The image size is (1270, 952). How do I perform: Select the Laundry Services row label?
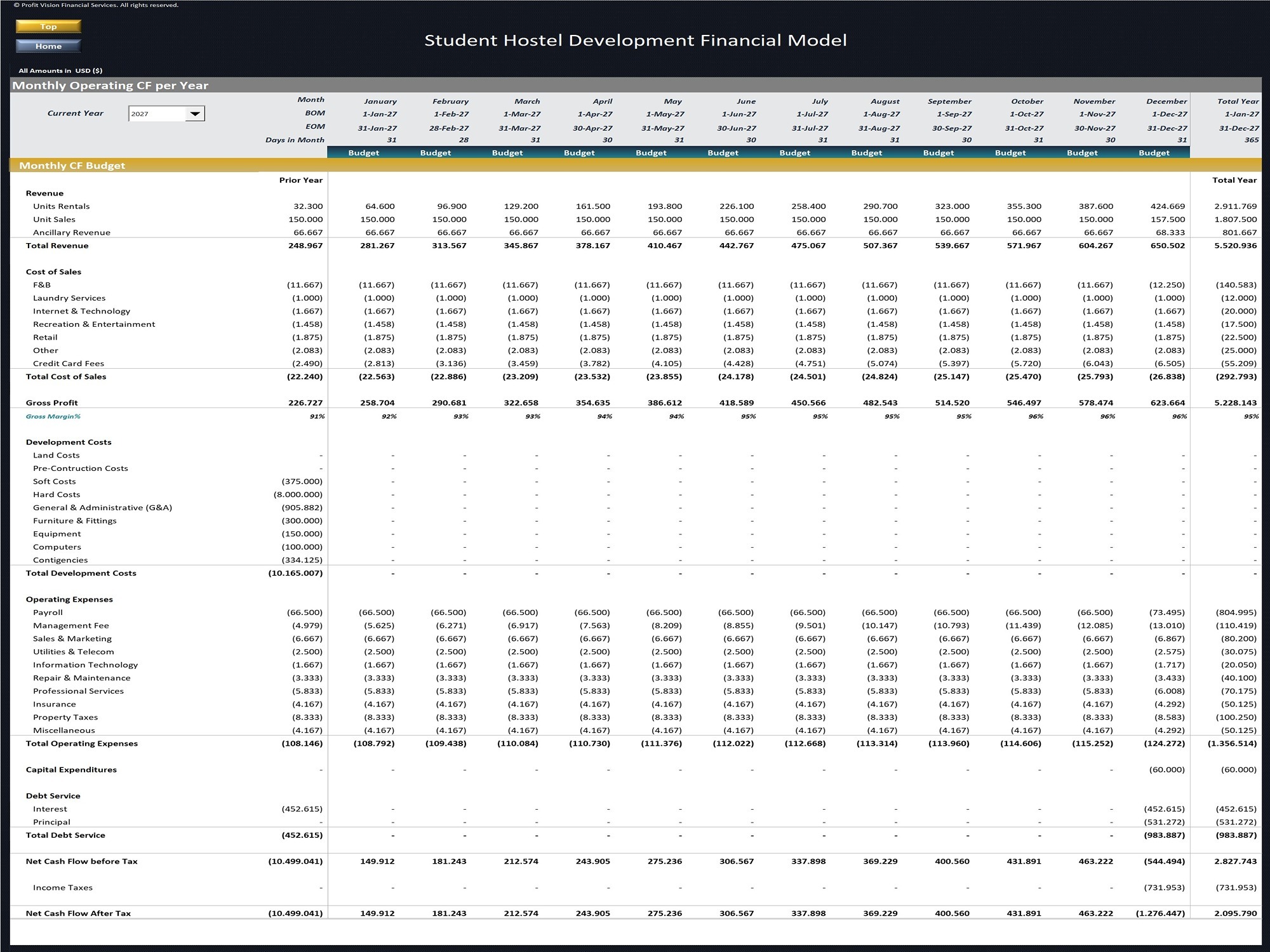pyautogui.click(x=69, y=298)
